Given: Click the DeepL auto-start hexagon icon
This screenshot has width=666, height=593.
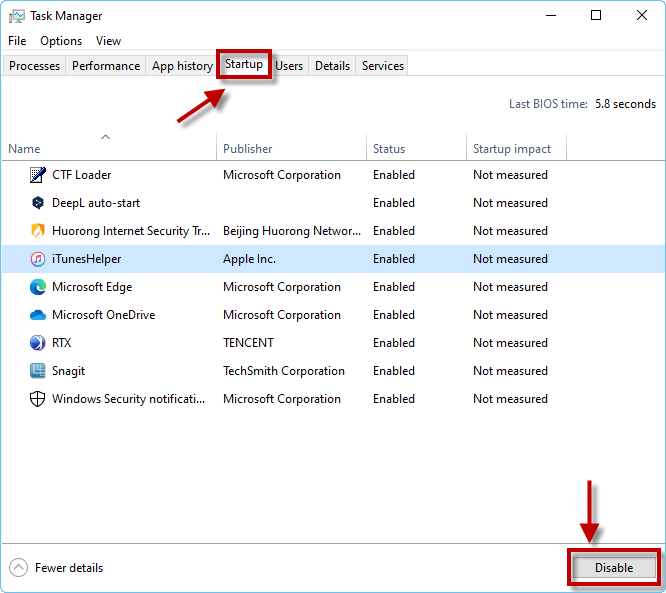Looking at the screenshot, I should [x=38, y=203].
